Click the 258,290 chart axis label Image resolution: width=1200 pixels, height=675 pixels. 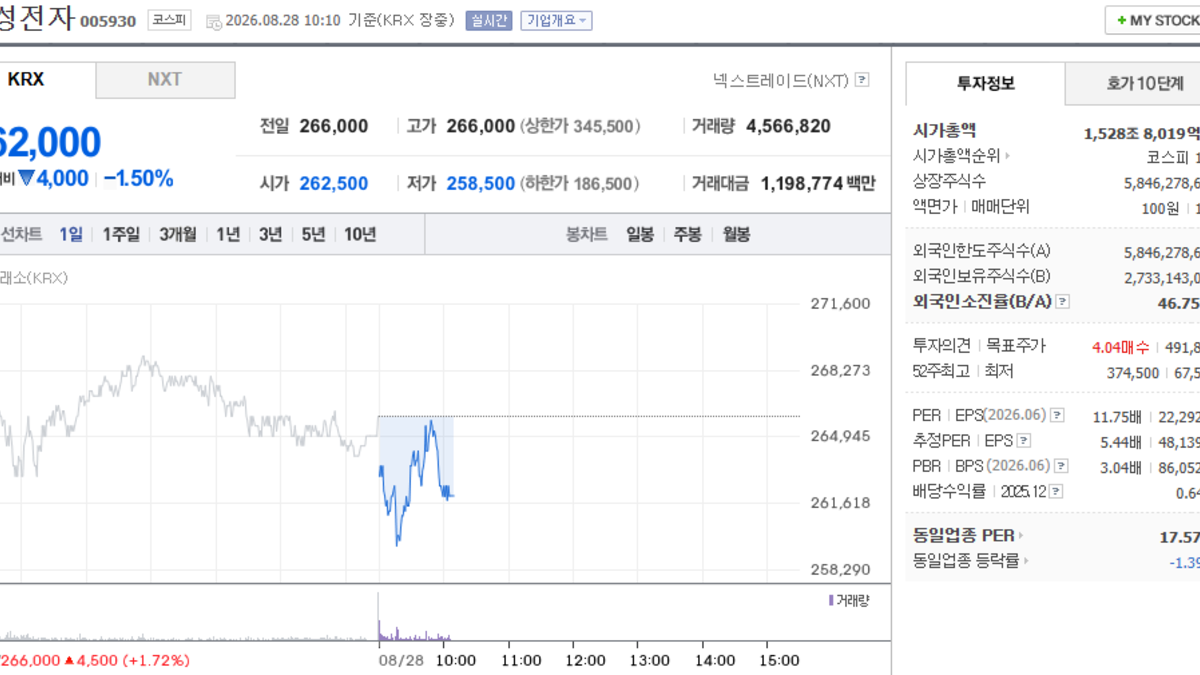tap(840, 569)
